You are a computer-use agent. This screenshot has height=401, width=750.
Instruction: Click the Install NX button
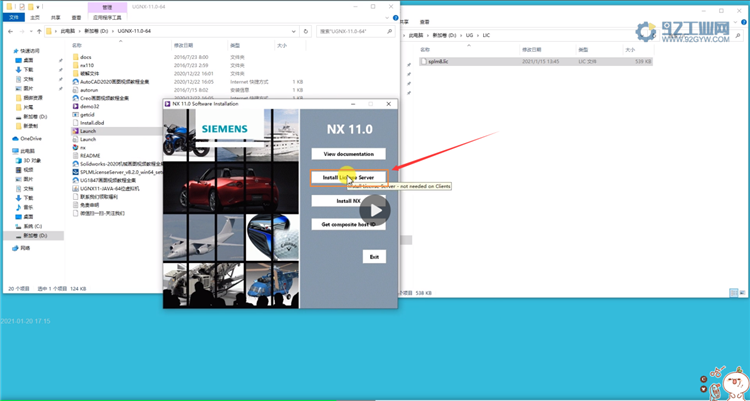tap(349, 201)
